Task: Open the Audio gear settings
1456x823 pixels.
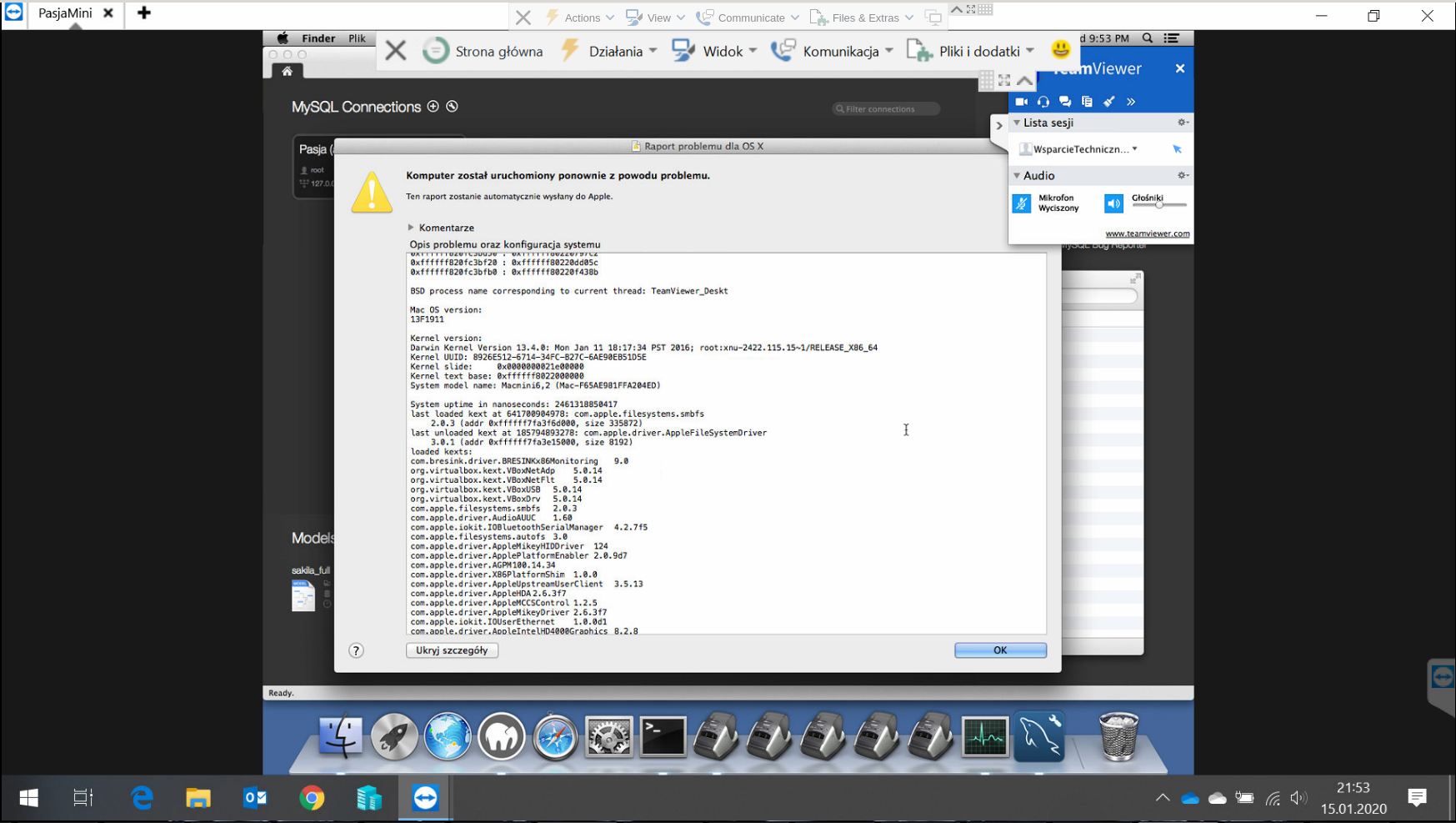Action: point(1182,176)
